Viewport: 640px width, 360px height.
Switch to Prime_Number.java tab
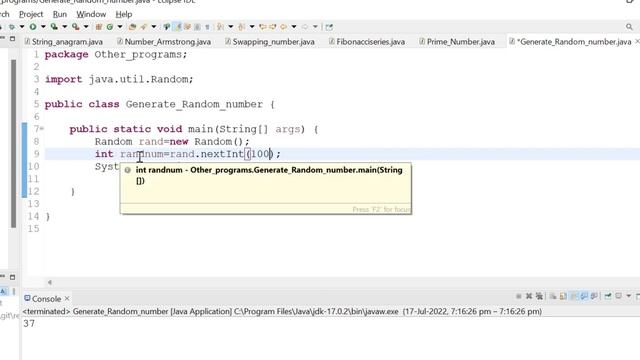click(x=457, y=42)
